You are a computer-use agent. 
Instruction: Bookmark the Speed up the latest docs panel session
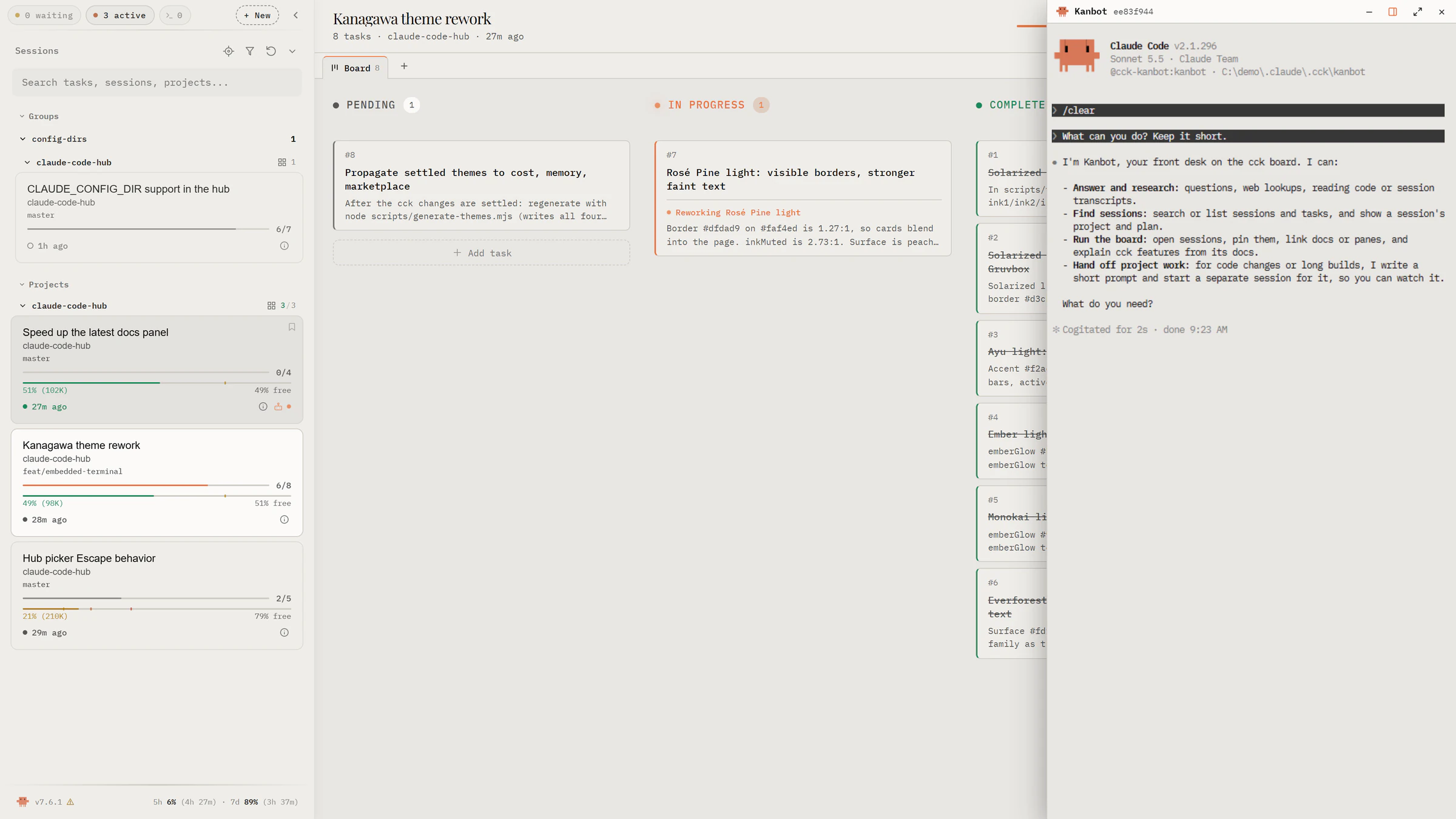point(292,327)
